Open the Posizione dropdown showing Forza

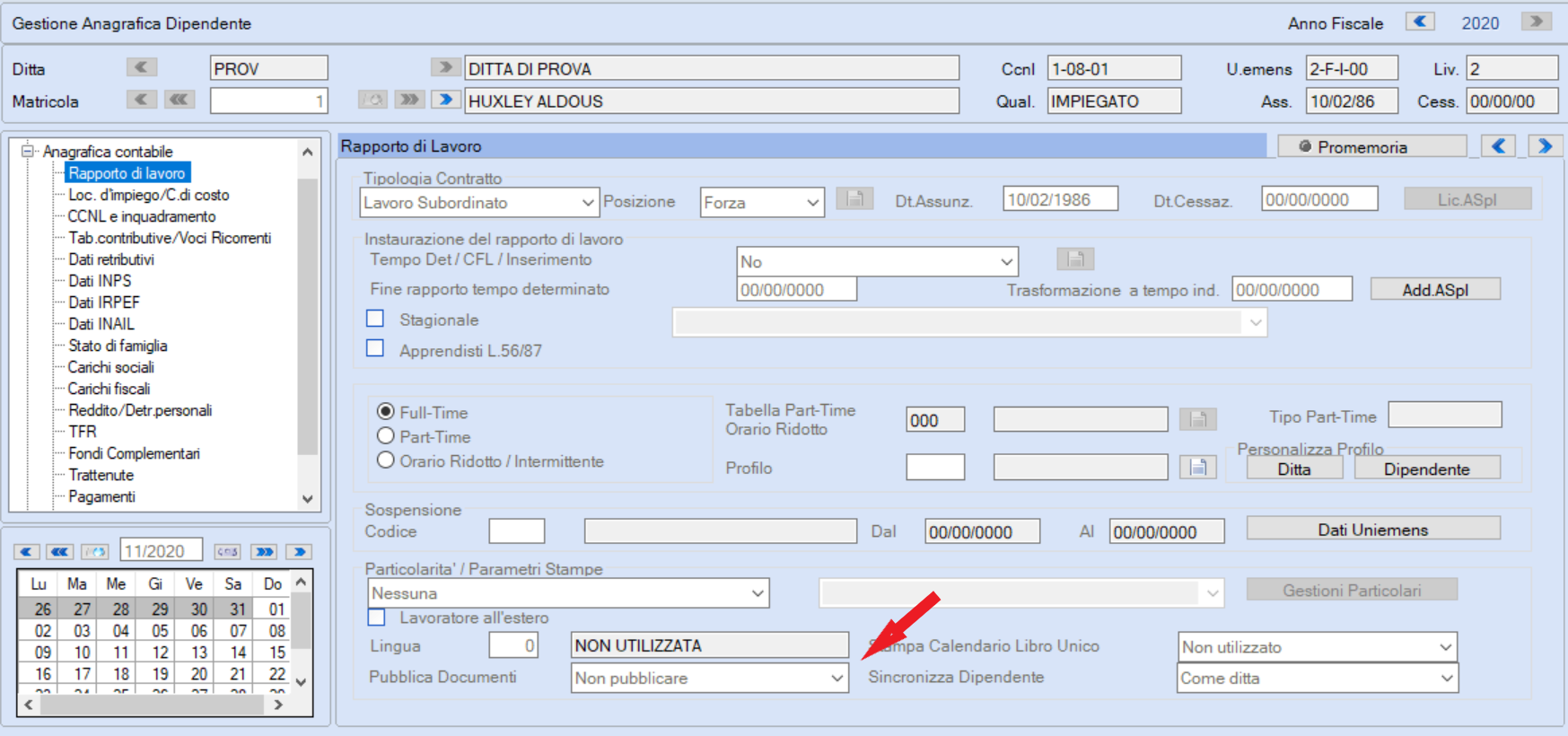[762, 202]
